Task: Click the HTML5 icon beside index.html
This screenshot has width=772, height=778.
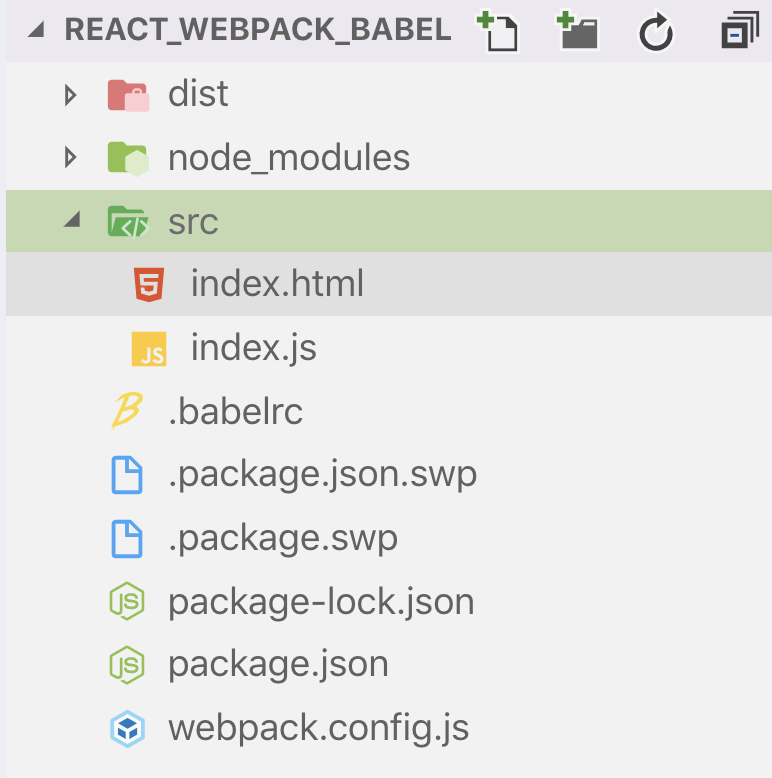Action: (149, 284)
